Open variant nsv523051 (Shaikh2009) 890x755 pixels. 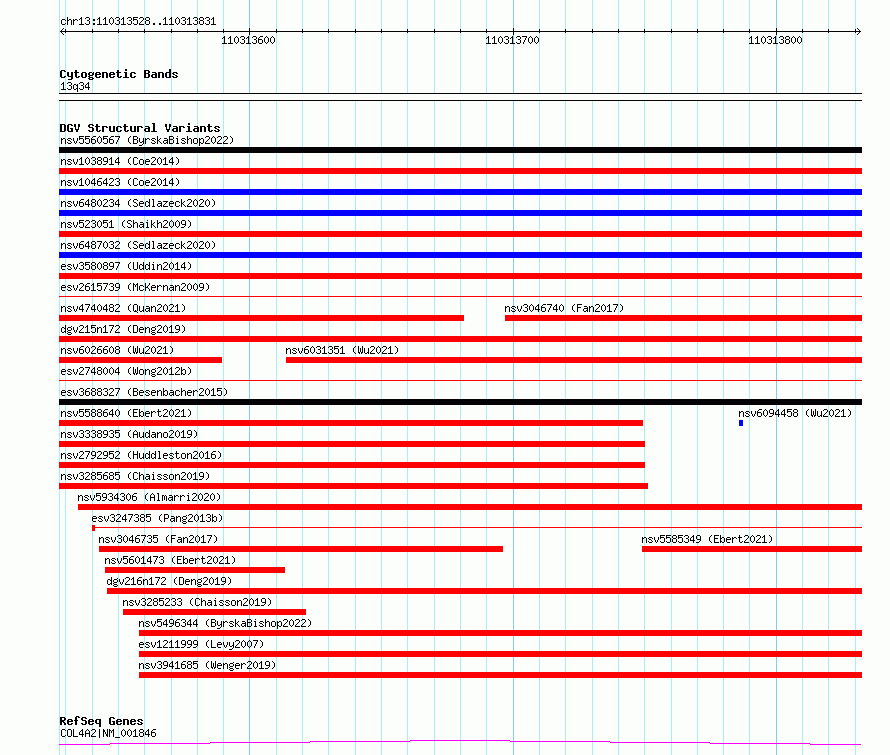click(x=126, y=224)
